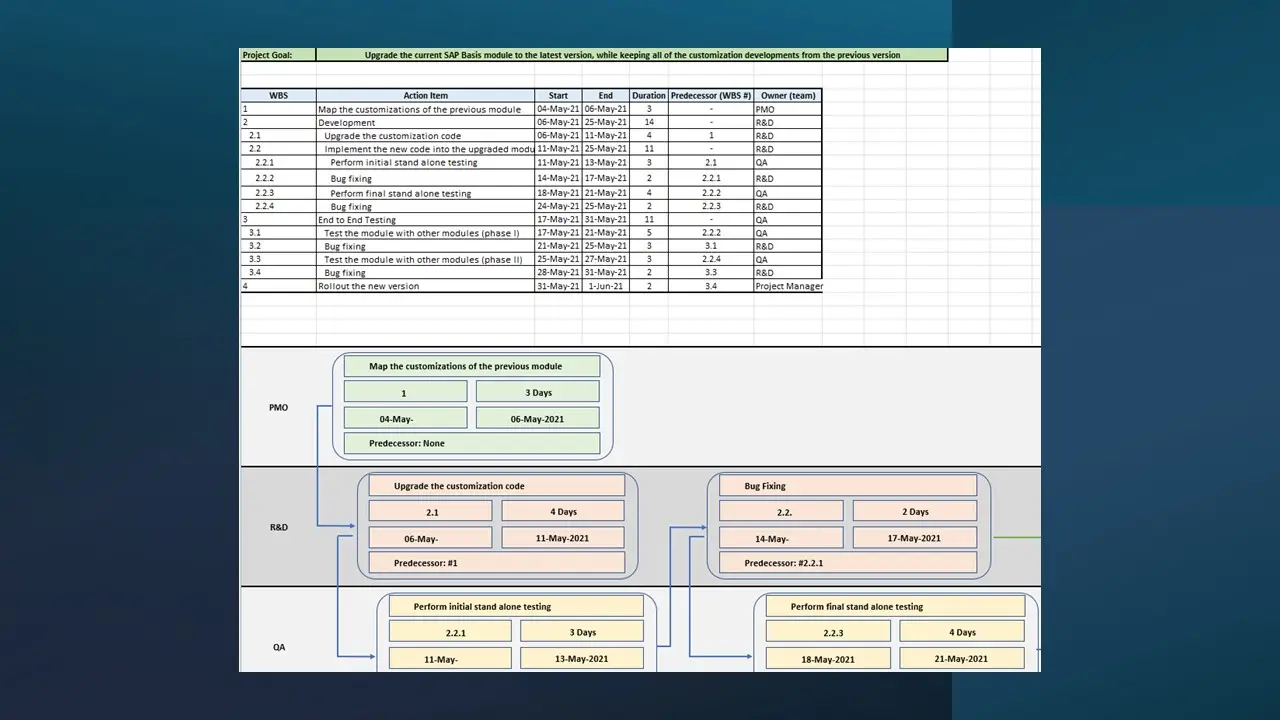Click the '18-May-2021' date box in flowchart
The height and width of the screenshot is (720, 1280).
click(x=827, y=658)
